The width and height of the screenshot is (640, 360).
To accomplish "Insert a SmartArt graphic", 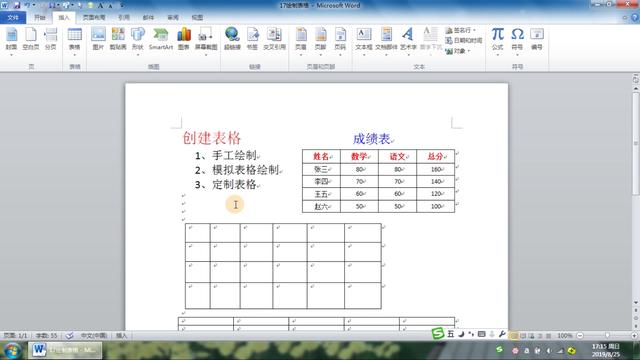I will point(161,40).
